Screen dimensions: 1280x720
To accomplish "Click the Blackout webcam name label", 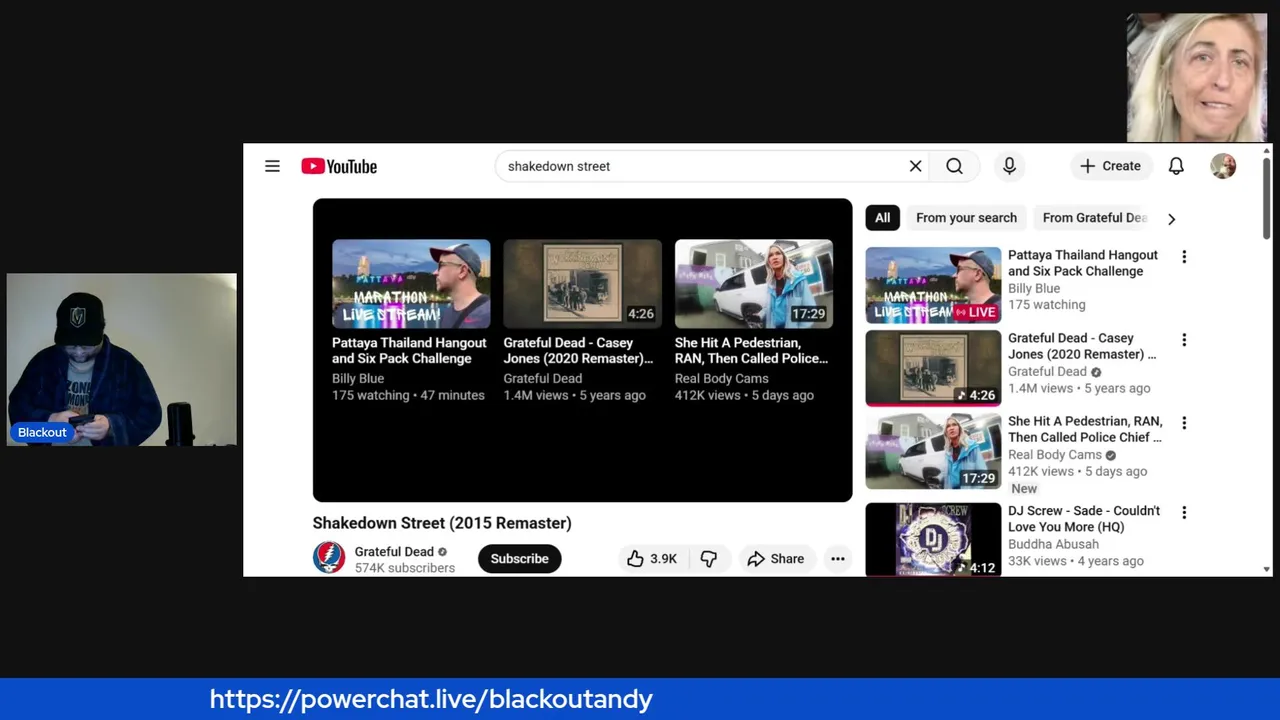I will click(42, 433).
